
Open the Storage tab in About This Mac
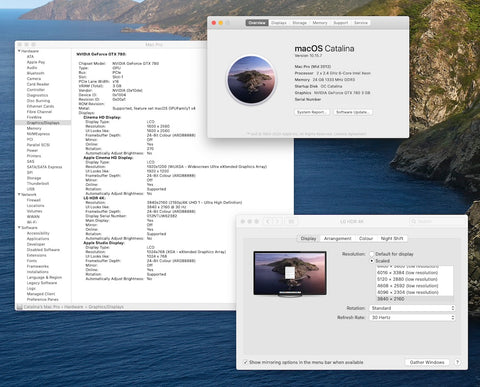(299, 23)
